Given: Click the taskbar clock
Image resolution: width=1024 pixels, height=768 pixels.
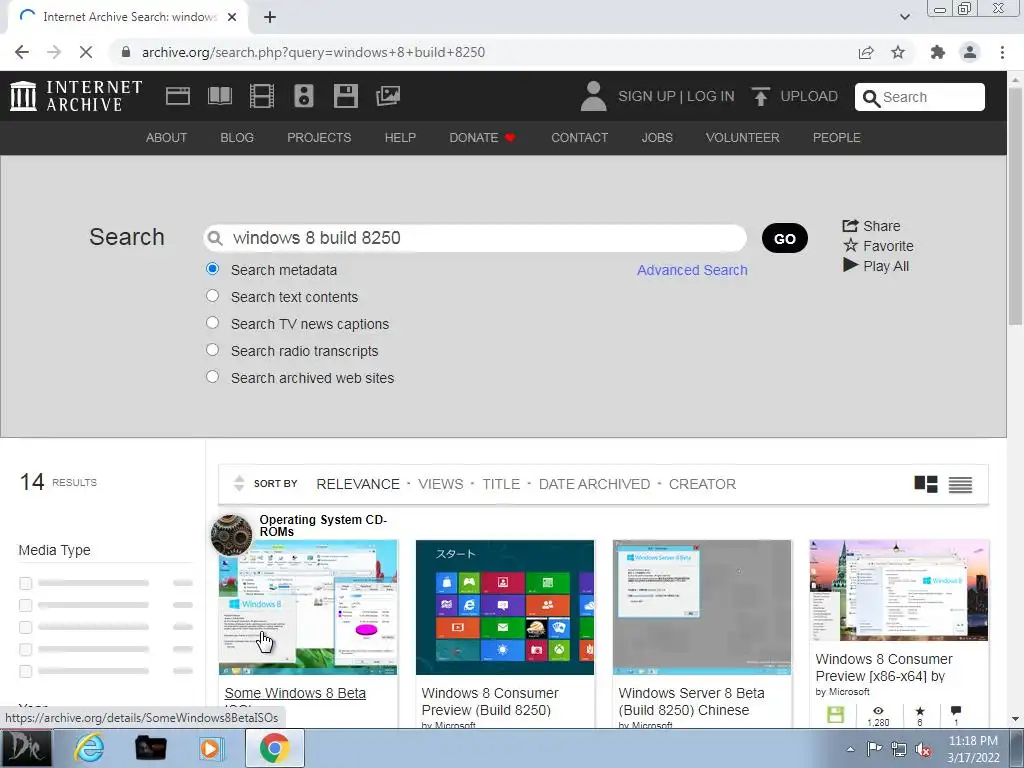Looking at the screenshot, I should (x=973, y=749).
